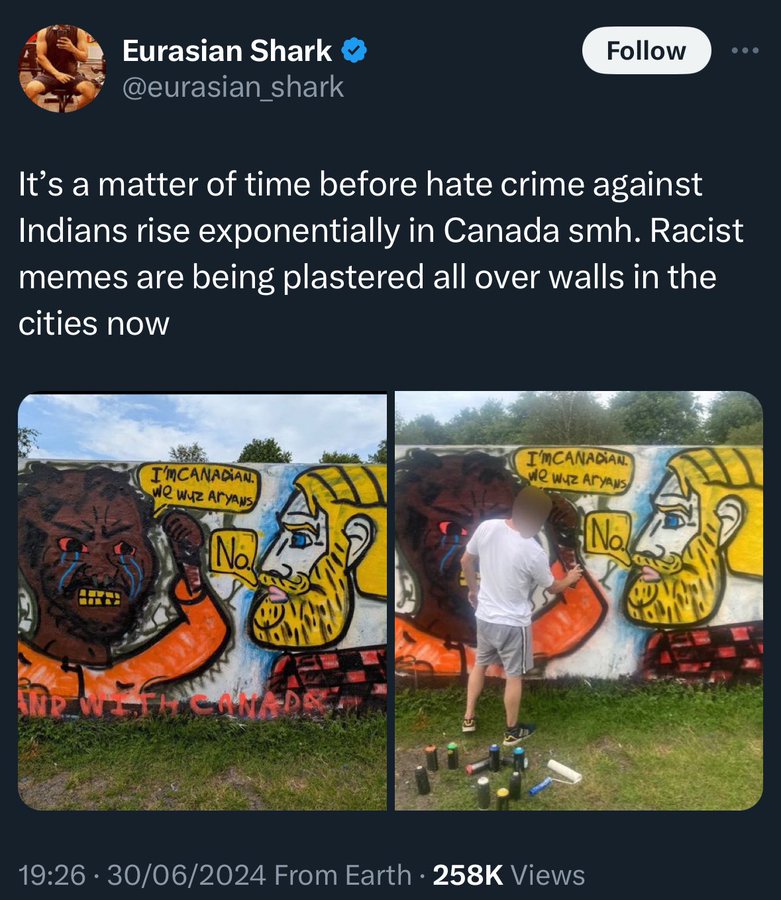Click the 30/06/2024 post date

point(186,875)
